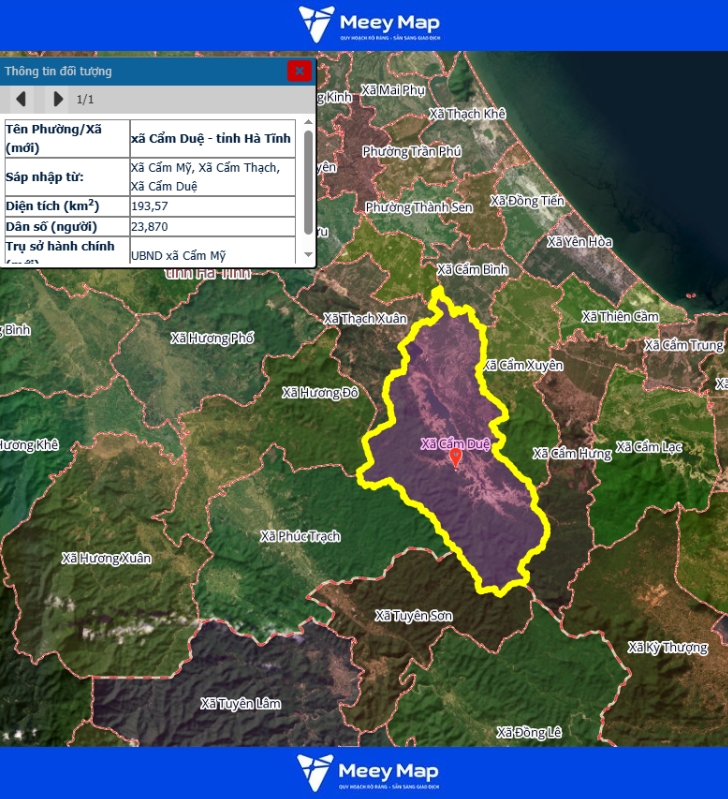Select Xã Tuyên Sơn region label
This screenshot has width=728, height=799.
click(x=414, y=616)
